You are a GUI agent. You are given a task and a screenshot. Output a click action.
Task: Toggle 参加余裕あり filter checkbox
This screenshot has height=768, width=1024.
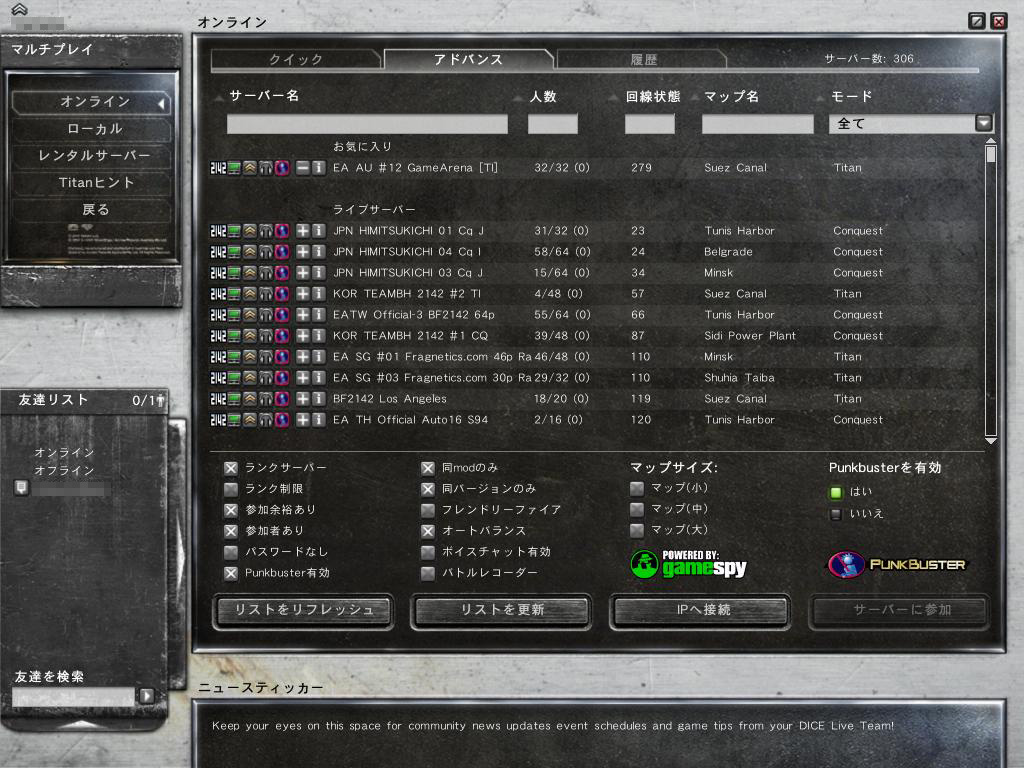[x=231, y=510]
